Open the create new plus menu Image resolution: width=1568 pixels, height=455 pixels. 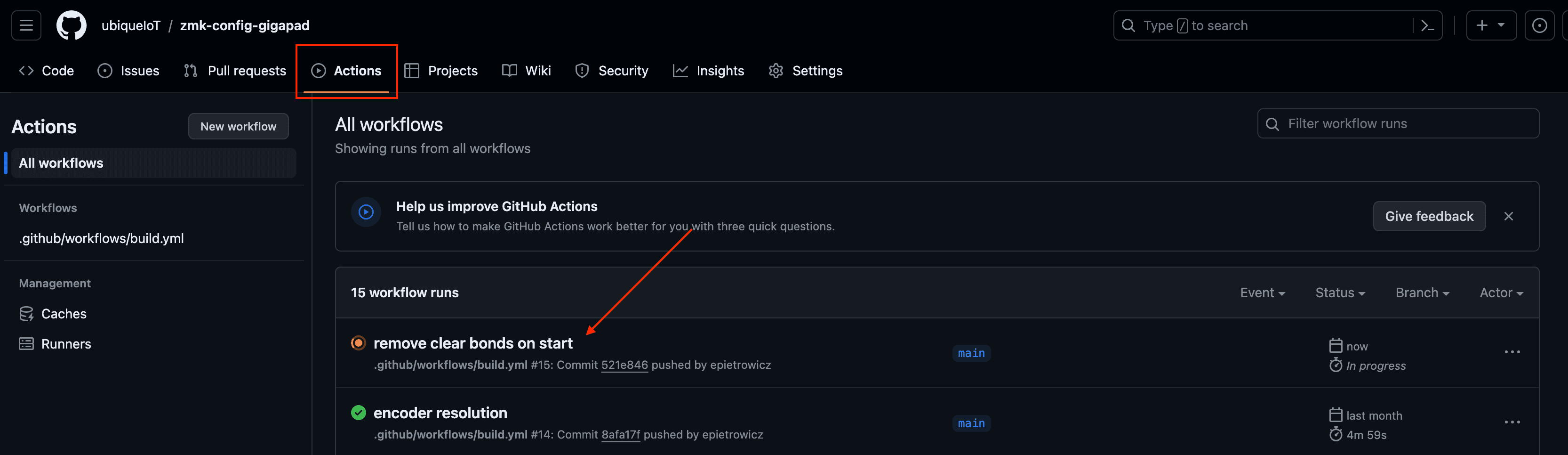coord(1491,25)
